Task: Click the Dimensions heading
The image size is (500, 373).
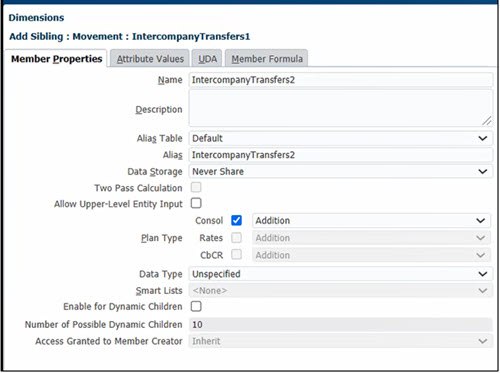Action: coord(36,18)
